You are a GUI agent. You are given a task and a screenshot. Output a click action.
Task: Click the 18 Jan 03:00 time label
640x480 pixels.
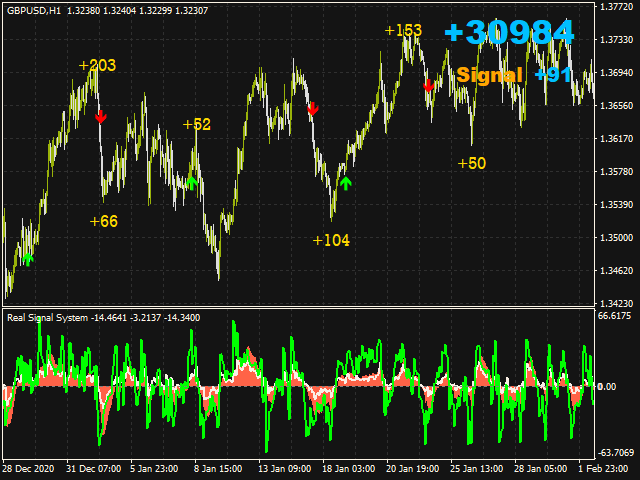pos(349,469)
